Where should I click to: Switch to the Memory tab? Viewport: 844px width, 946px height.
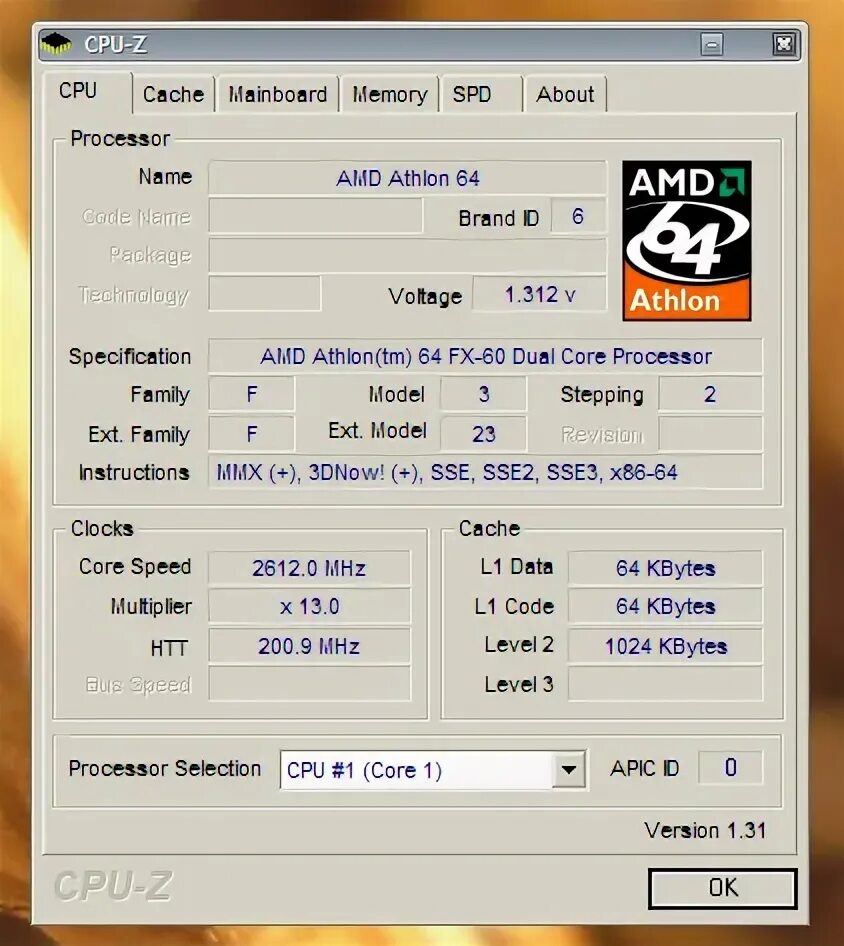[x=390, y=94]
